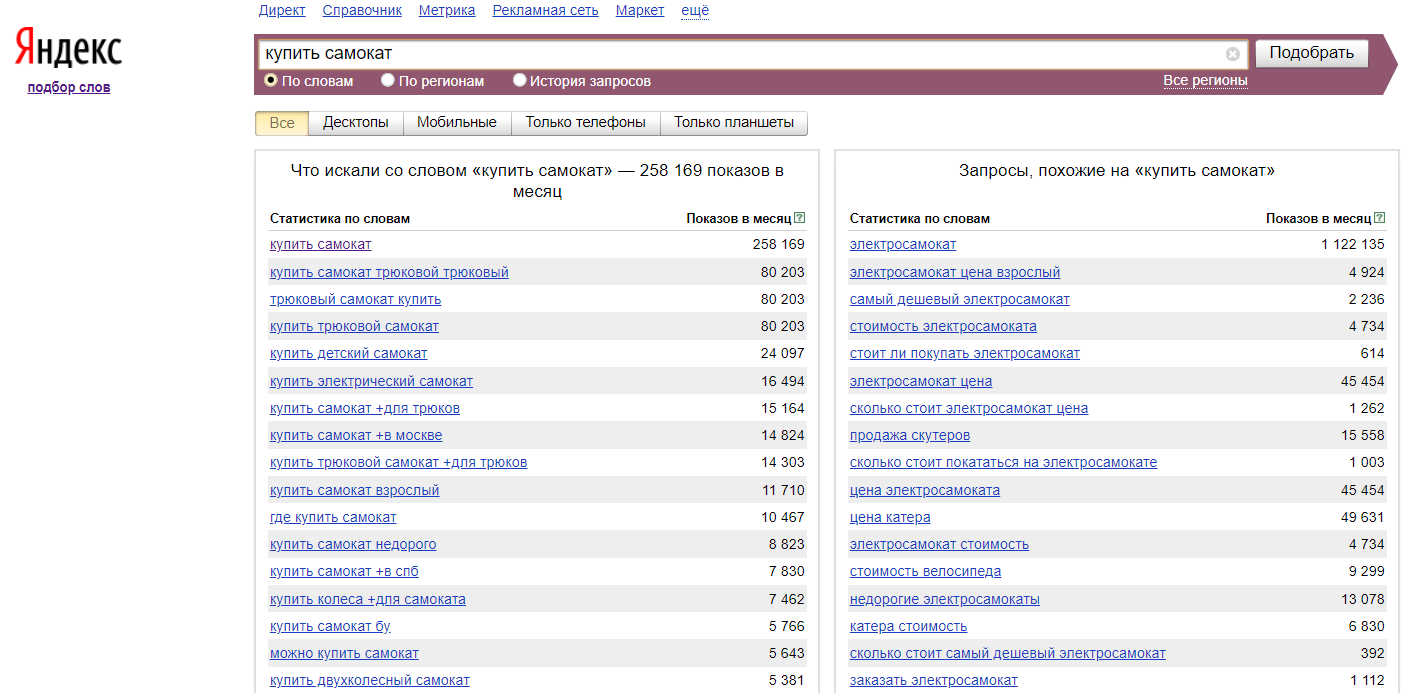Switch to the 'Десктопы' tab

[355, 123]
